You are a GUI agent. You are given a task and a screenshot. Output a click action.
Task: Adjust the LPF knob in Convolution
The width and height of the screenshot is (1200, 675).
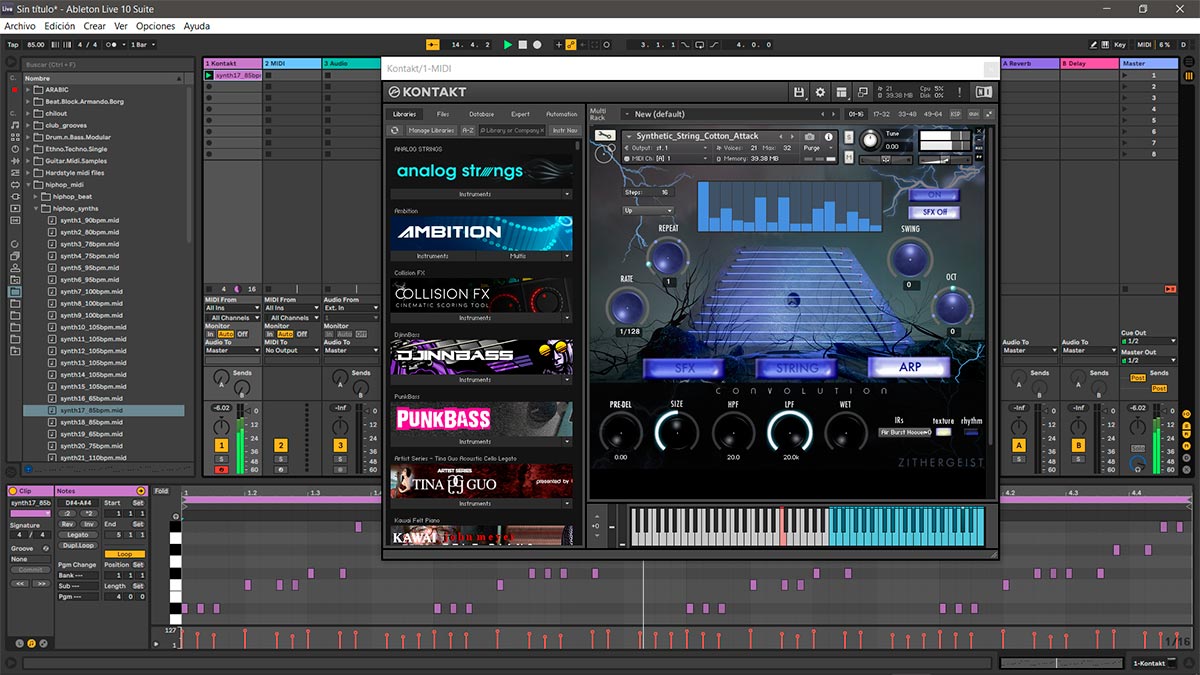pyautogui.click(x=790, y=432)
